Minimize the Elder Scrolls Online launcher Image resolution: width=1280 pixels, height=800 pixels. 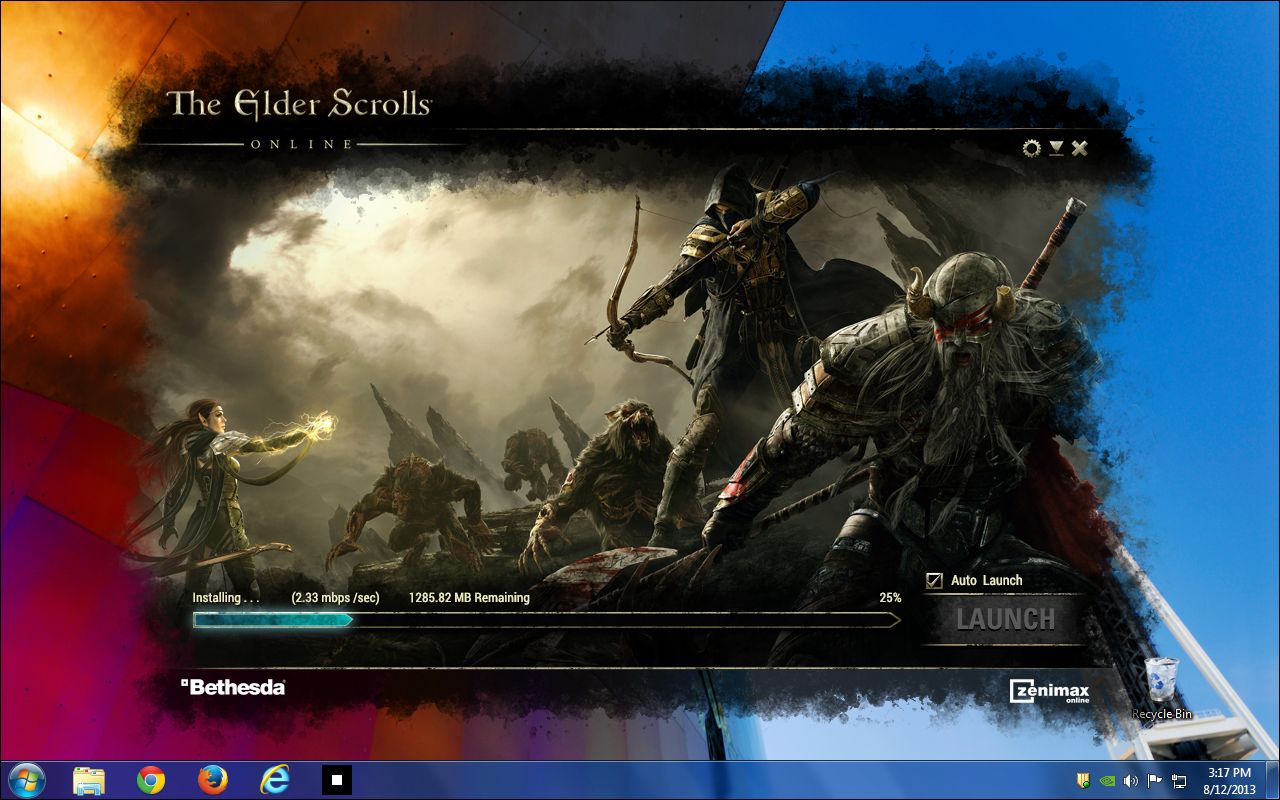tap(1057, 148)
